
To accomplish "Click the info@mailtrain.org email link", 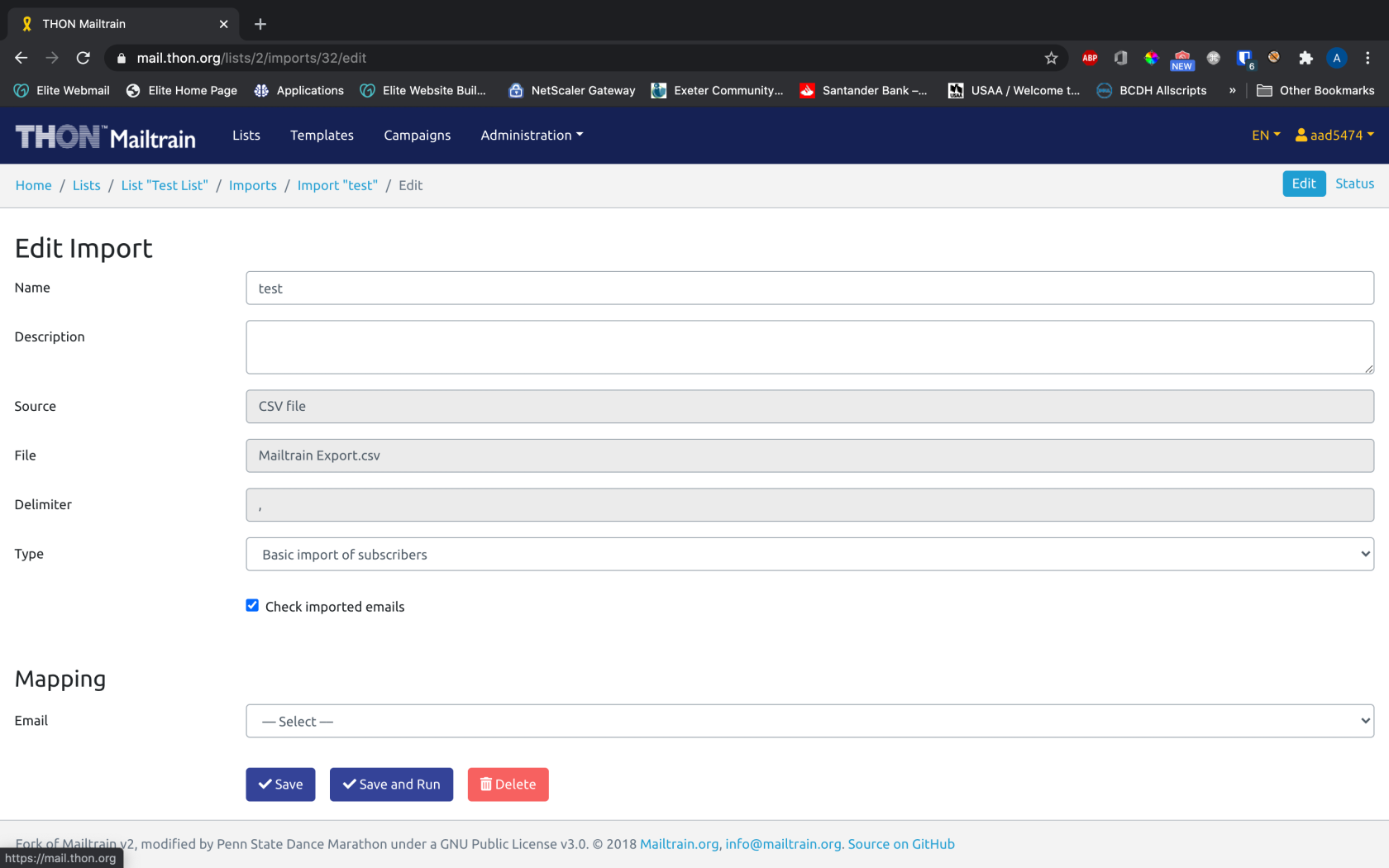I will (783, 844).
